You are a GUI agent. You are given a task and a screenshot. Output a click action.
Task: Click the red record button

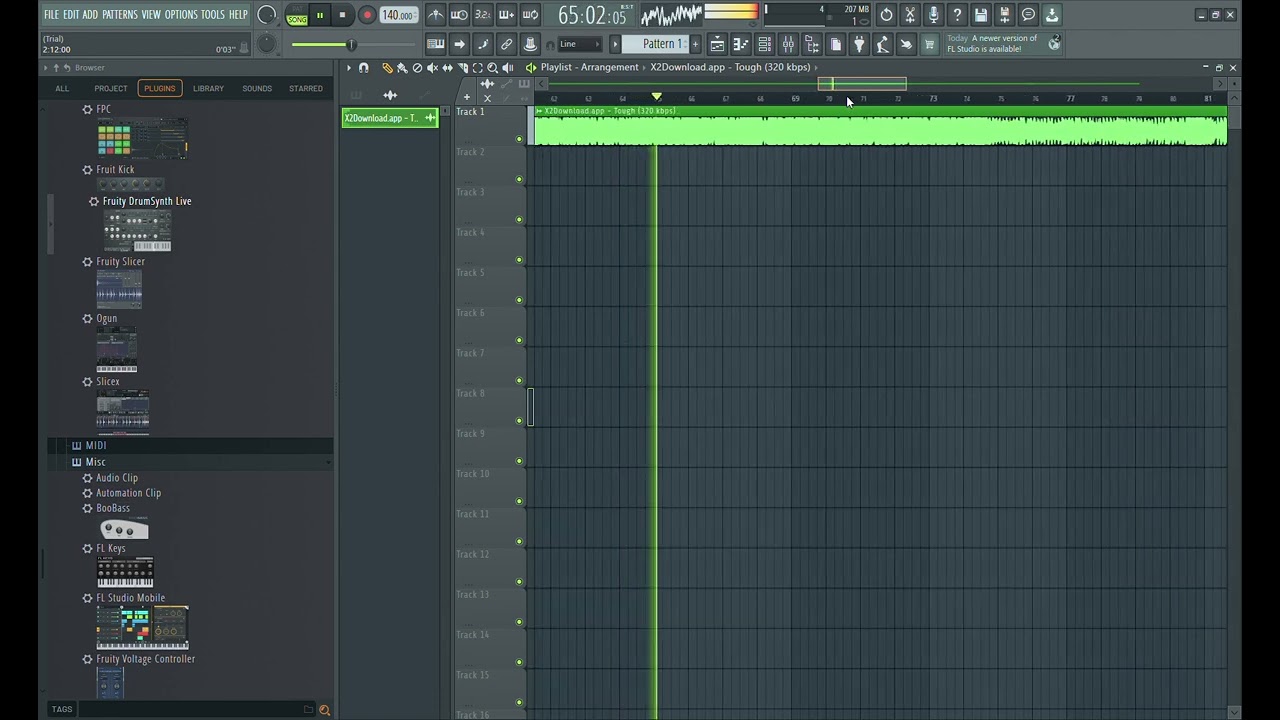click(367, 15)
